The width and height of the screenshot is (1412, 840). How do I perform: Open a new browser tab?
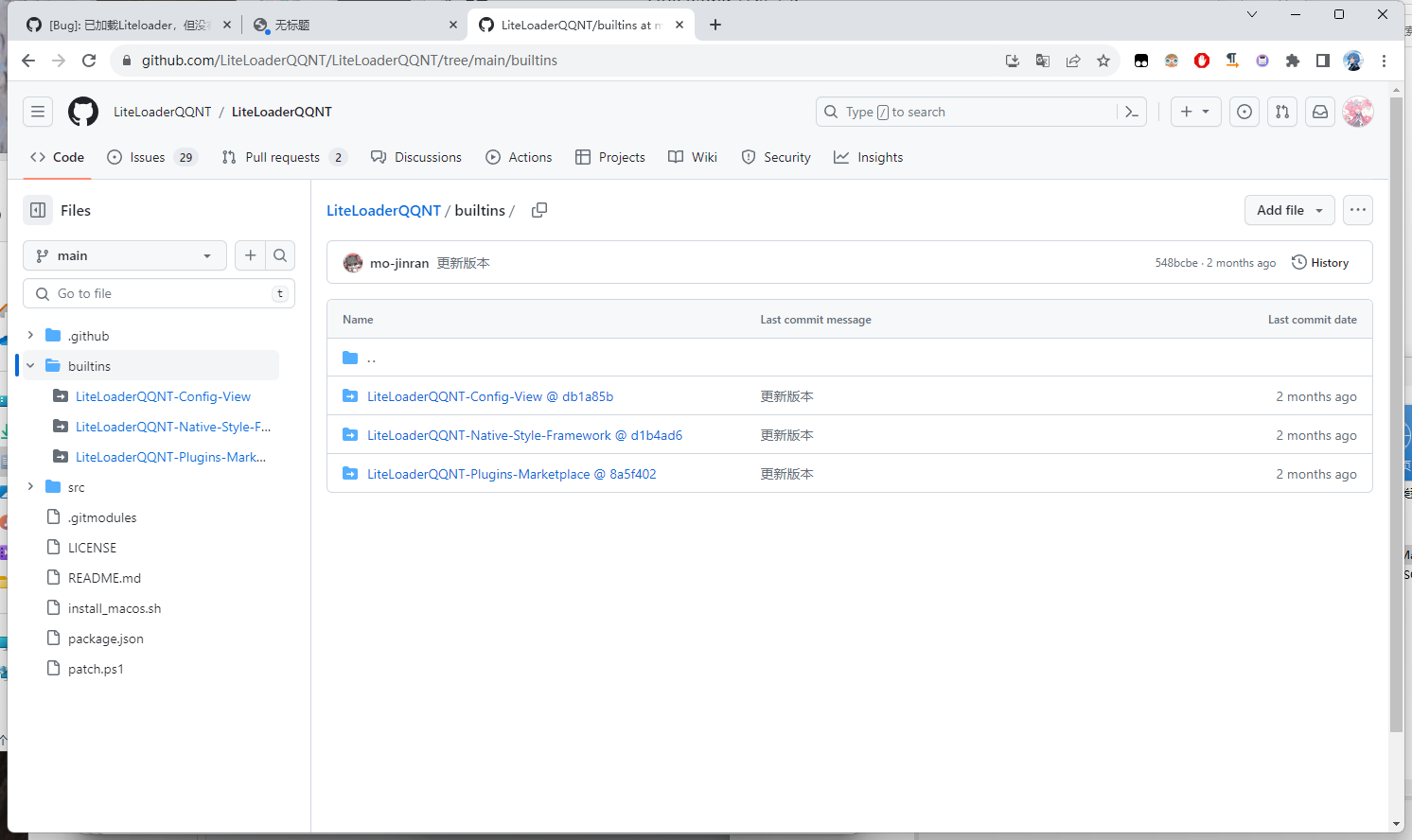click(x=715, y=25)
